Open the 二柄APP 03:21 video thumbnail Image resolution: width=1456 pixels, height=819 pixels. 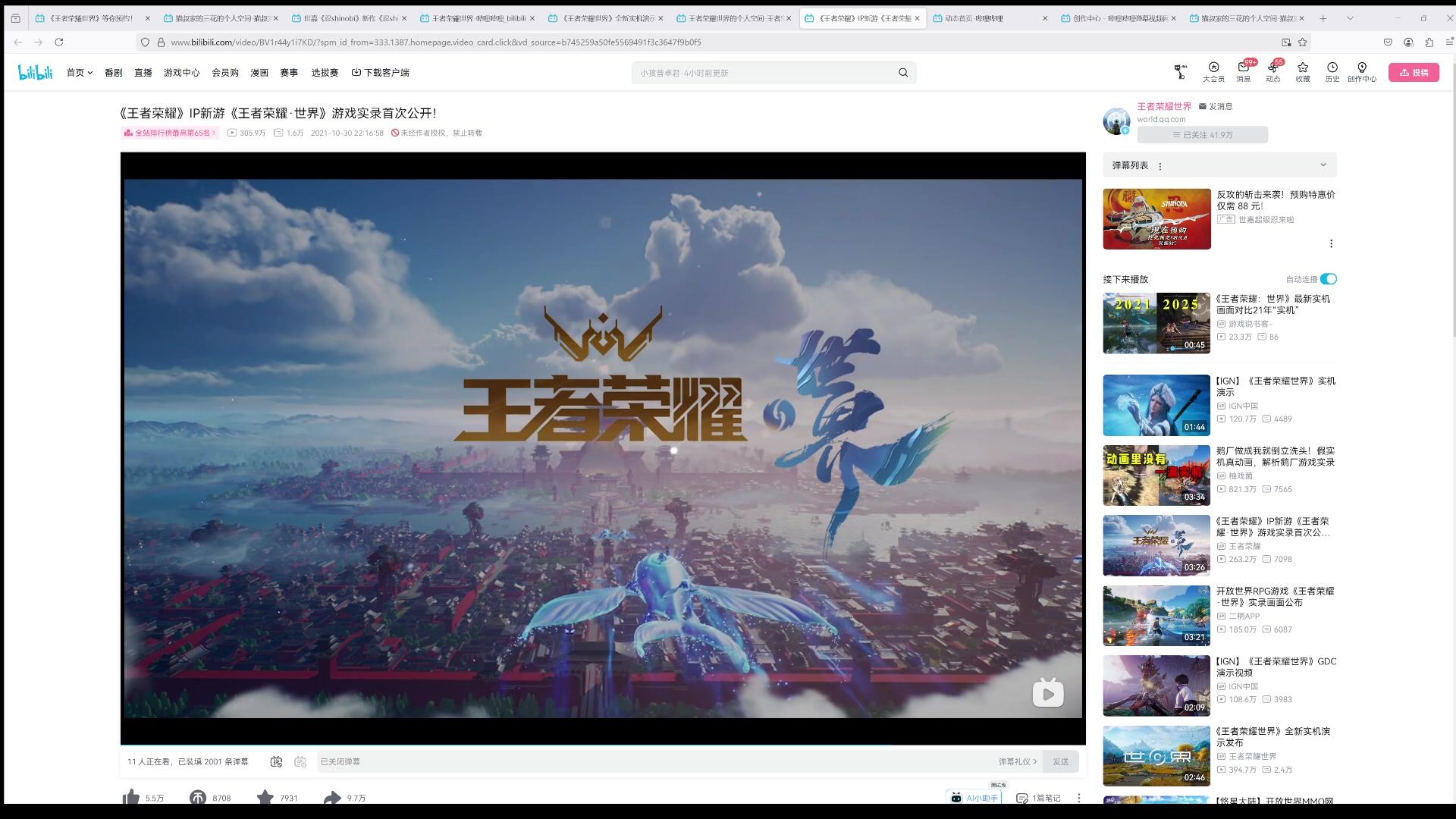point(1156,616)
